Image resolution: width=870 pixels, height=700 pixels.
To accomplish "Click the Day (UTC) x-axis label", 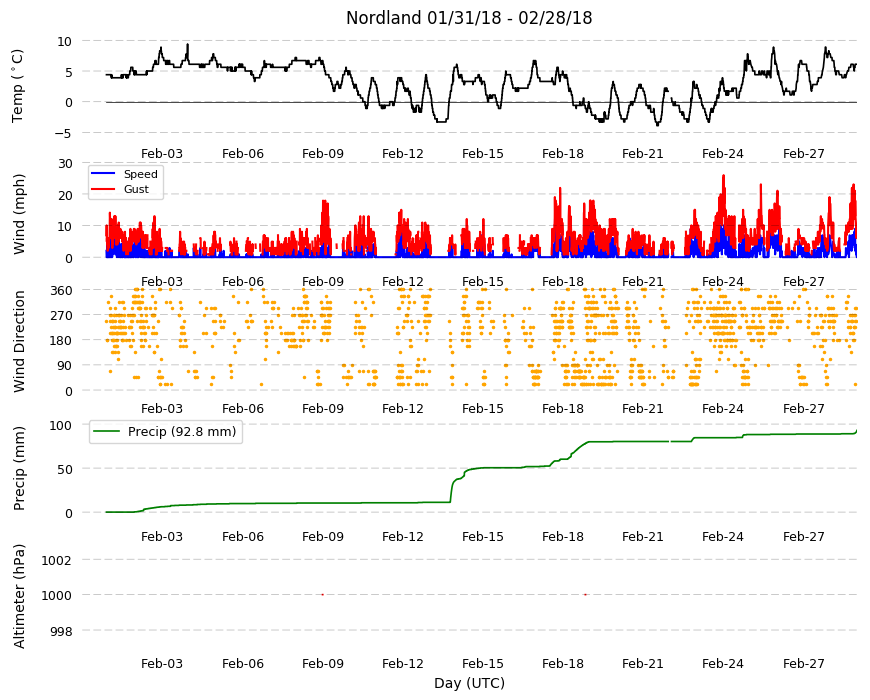I will pyautogui.click(x=469, y=683).
